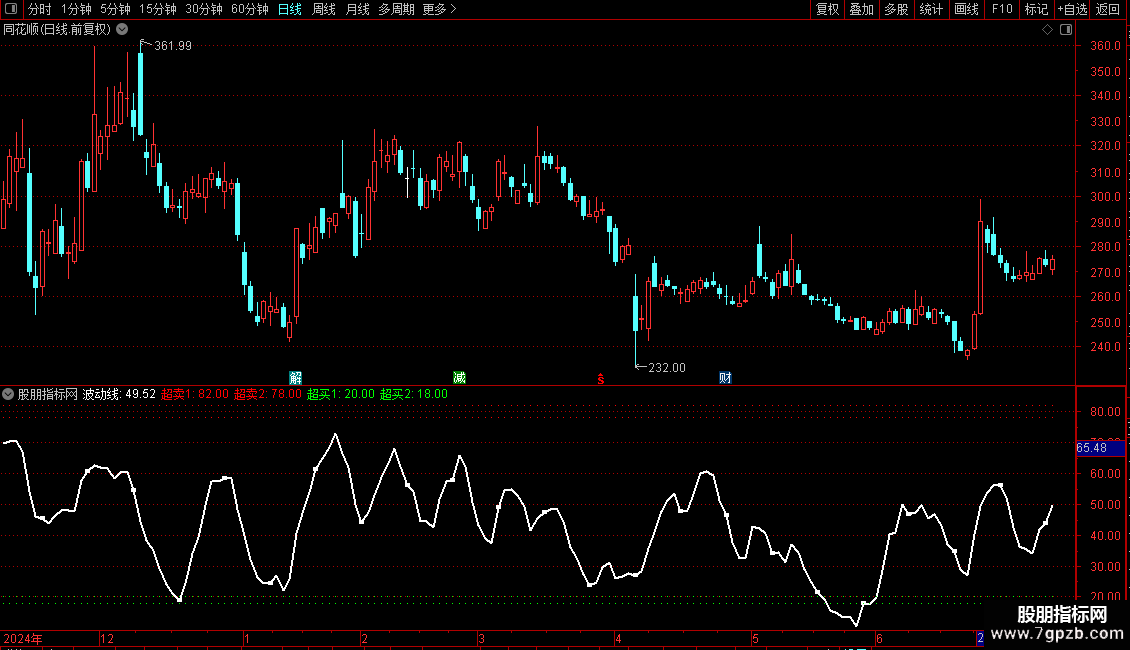Open the 多周期 multi-period view
This screenshot has width=1130, height=650.
(396, 9)
